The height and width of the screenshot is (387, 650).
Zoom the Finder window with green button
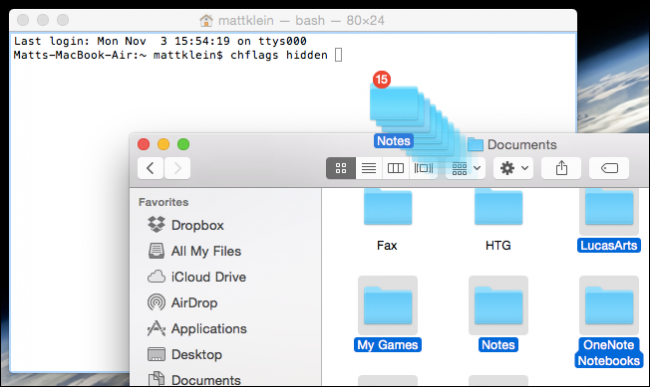coord(183,144)
